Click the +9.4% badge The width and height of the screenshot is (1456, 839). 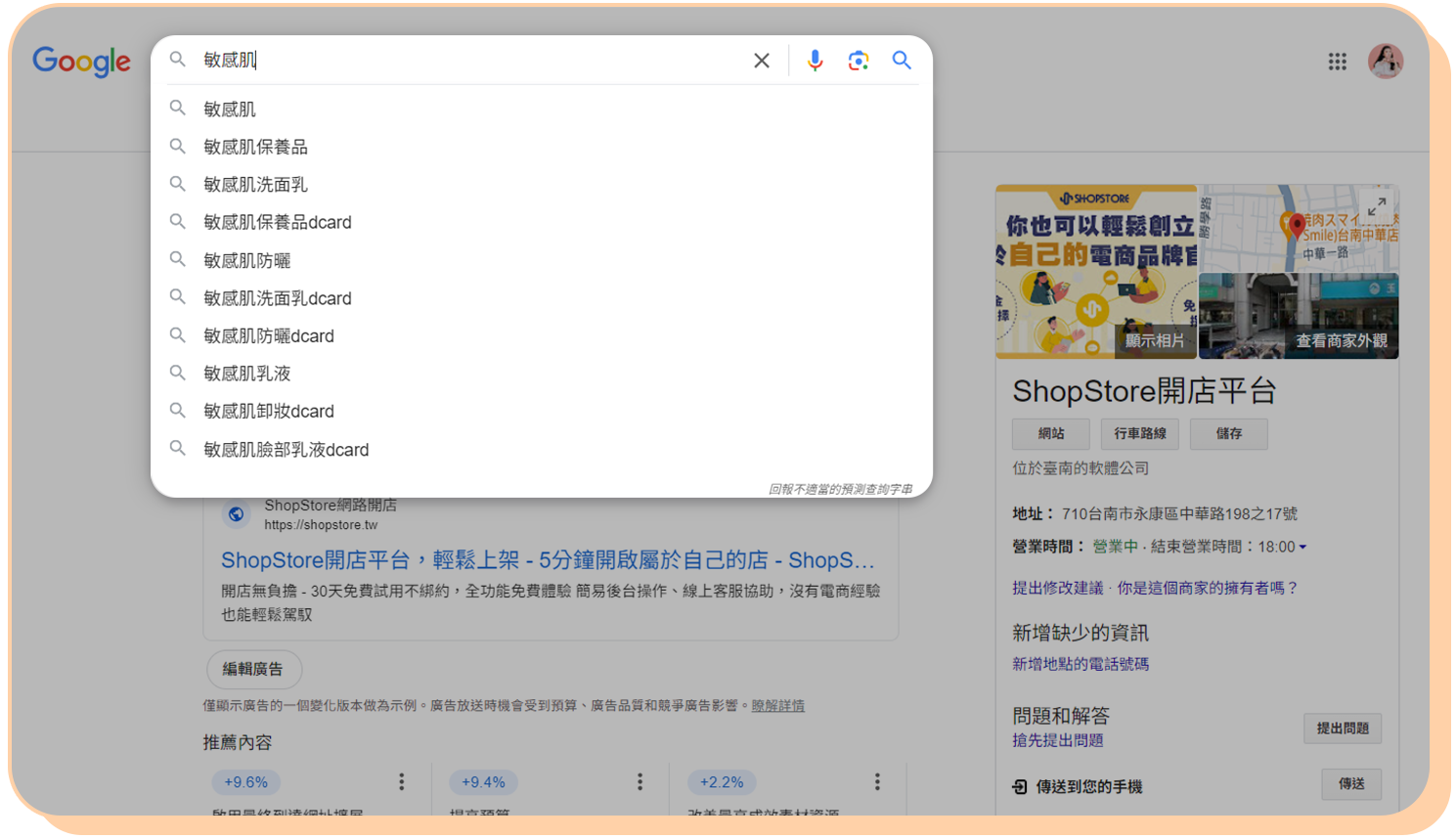(x=483, y=782)
